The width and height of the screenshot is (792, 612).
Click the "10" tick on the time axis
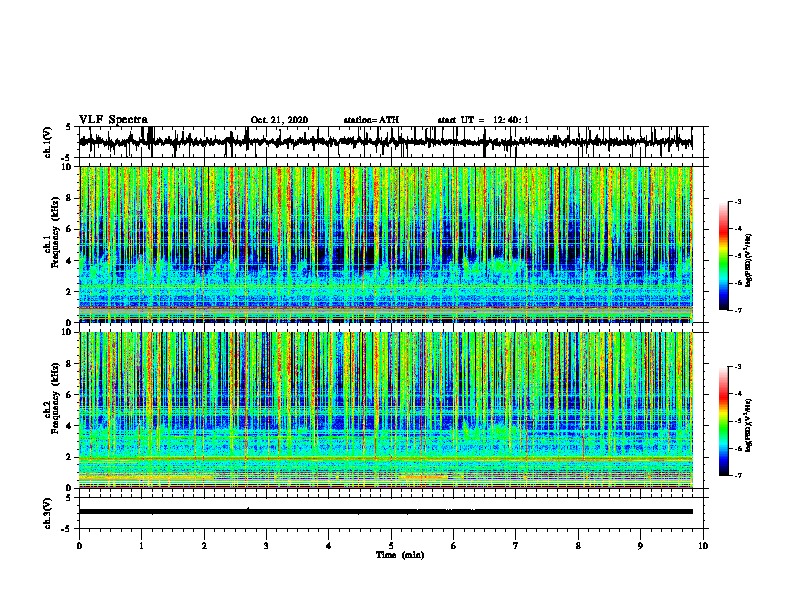(703, 546)
